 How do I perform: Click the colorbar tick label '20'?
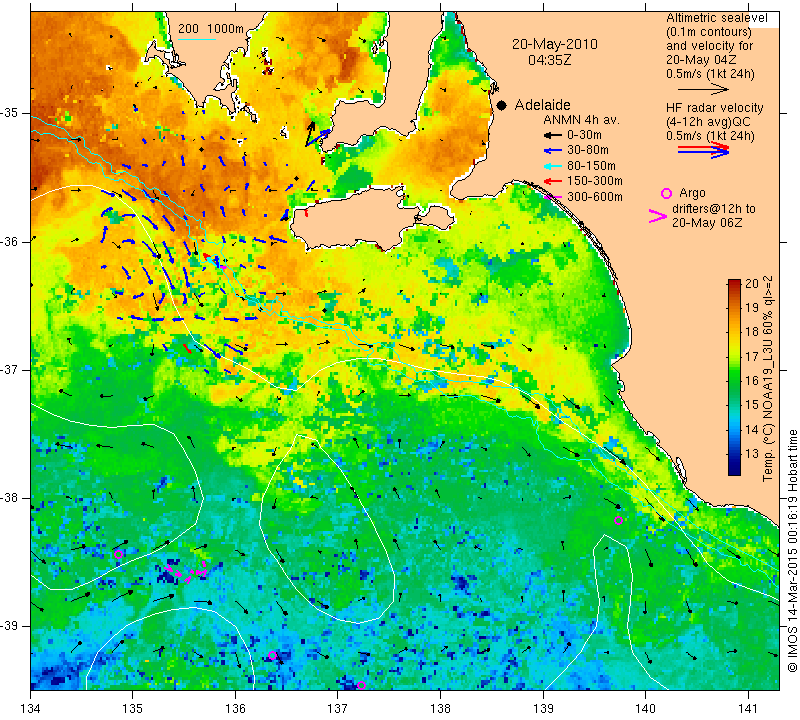click(x=752, y=284)
